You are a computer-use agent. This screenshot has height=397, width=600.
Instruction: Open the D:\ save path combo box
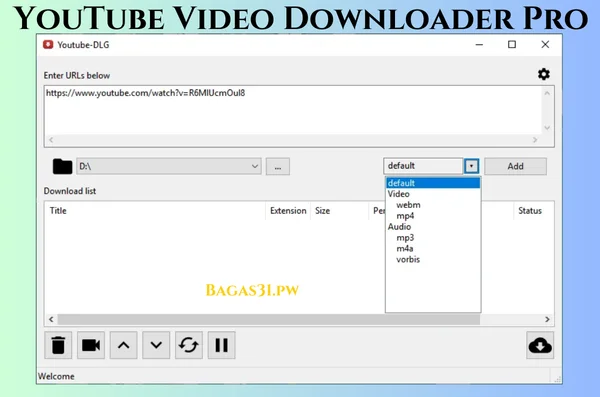click(169, 166)
